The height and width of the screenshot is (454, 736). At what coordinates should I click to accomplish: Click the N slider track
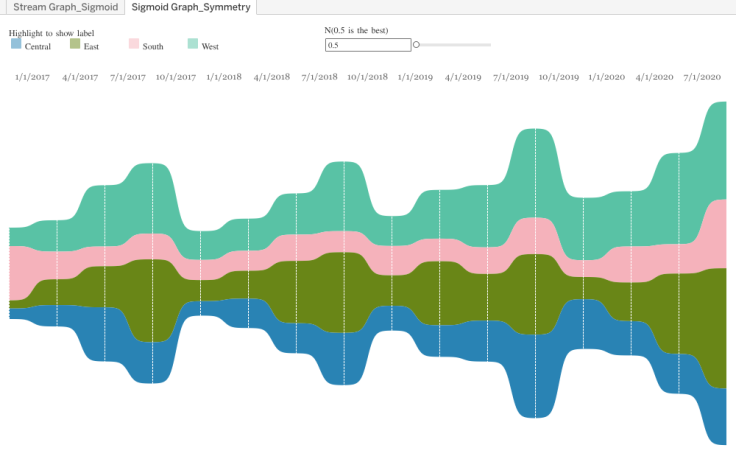tap(455, 45)
